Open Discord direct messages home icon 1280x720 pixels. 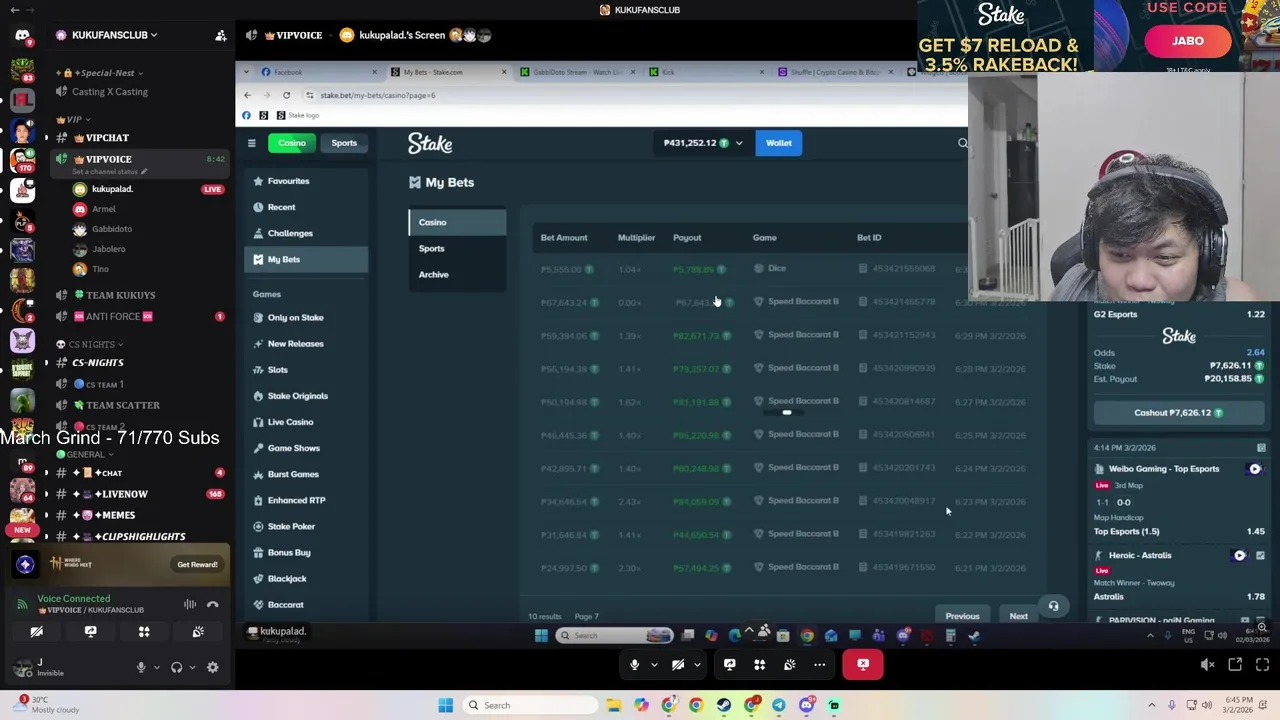pos(22,35)
